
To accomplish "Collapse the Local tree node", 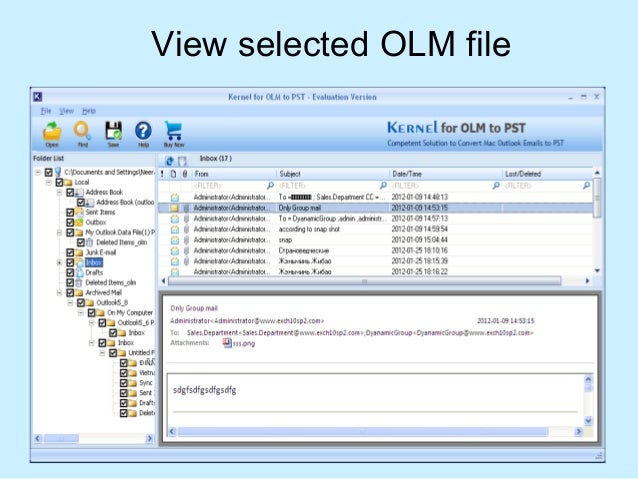I will [x=49, y=182].
